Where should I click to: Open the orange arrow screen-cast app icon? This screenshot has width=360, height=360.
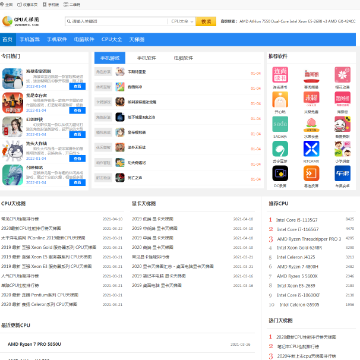(x=311, y=173)
